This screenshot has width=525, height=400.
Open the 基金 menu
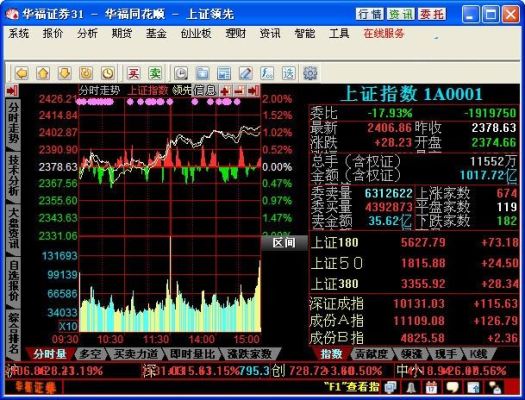(156, 33)
